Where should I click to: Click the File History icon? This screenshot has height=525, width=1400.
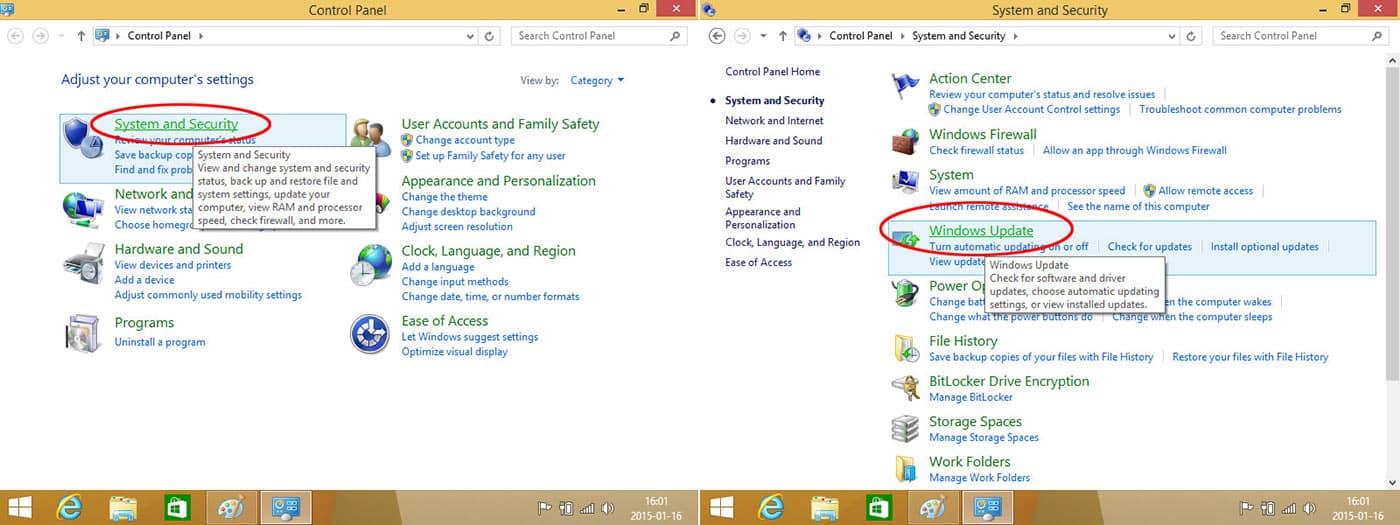pos(906,348)
